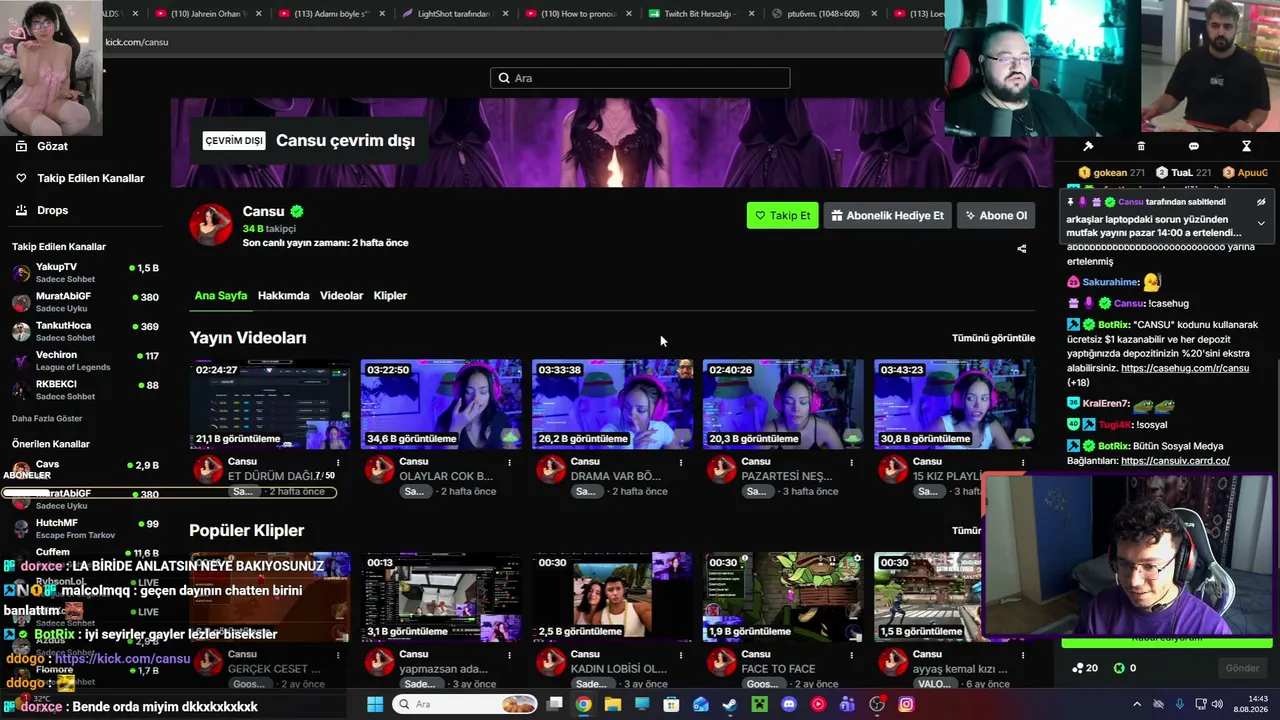Click the hammer moderation icon above chat

[x=1088, y=146]
